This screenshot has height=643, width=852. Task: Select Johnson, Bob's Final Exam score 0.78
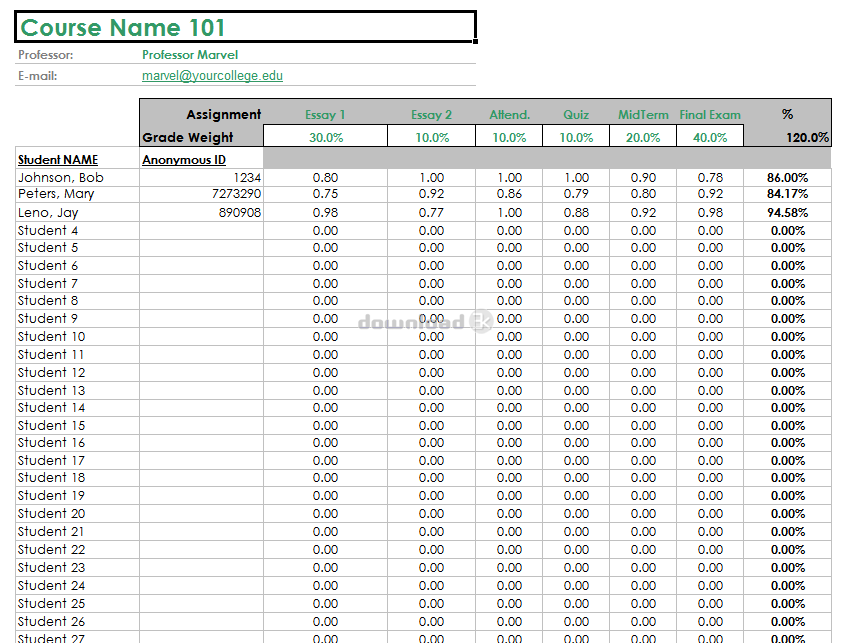[710, 178]
